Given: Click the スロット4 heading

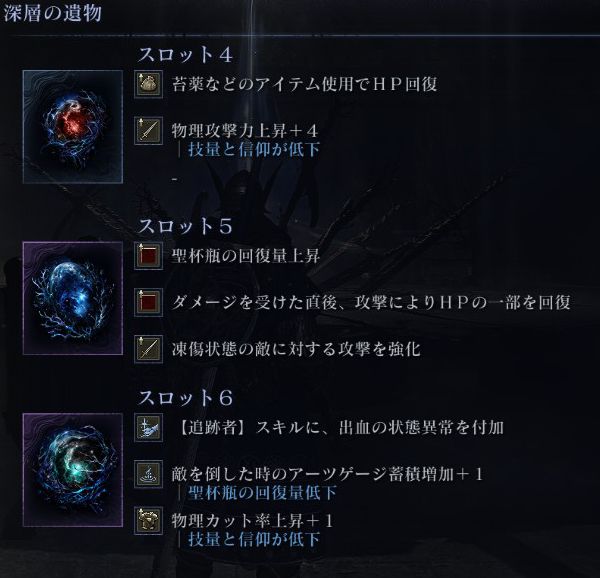Looking at the screenshot, I should click(185, 54).
